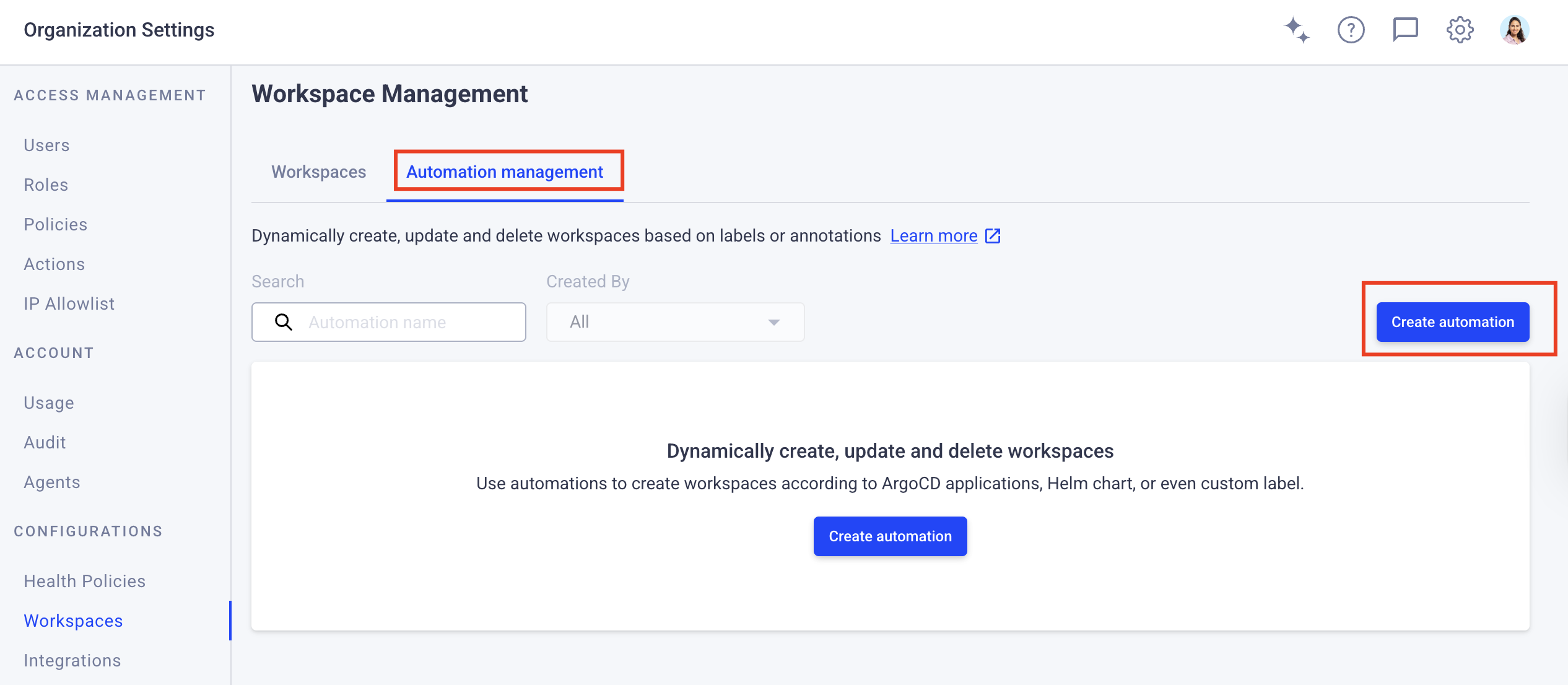Focus the Automation name search field
Image resolution: width=1568 pixels, height=685 pixels.
pyautogui.click(x=409, y=322)
